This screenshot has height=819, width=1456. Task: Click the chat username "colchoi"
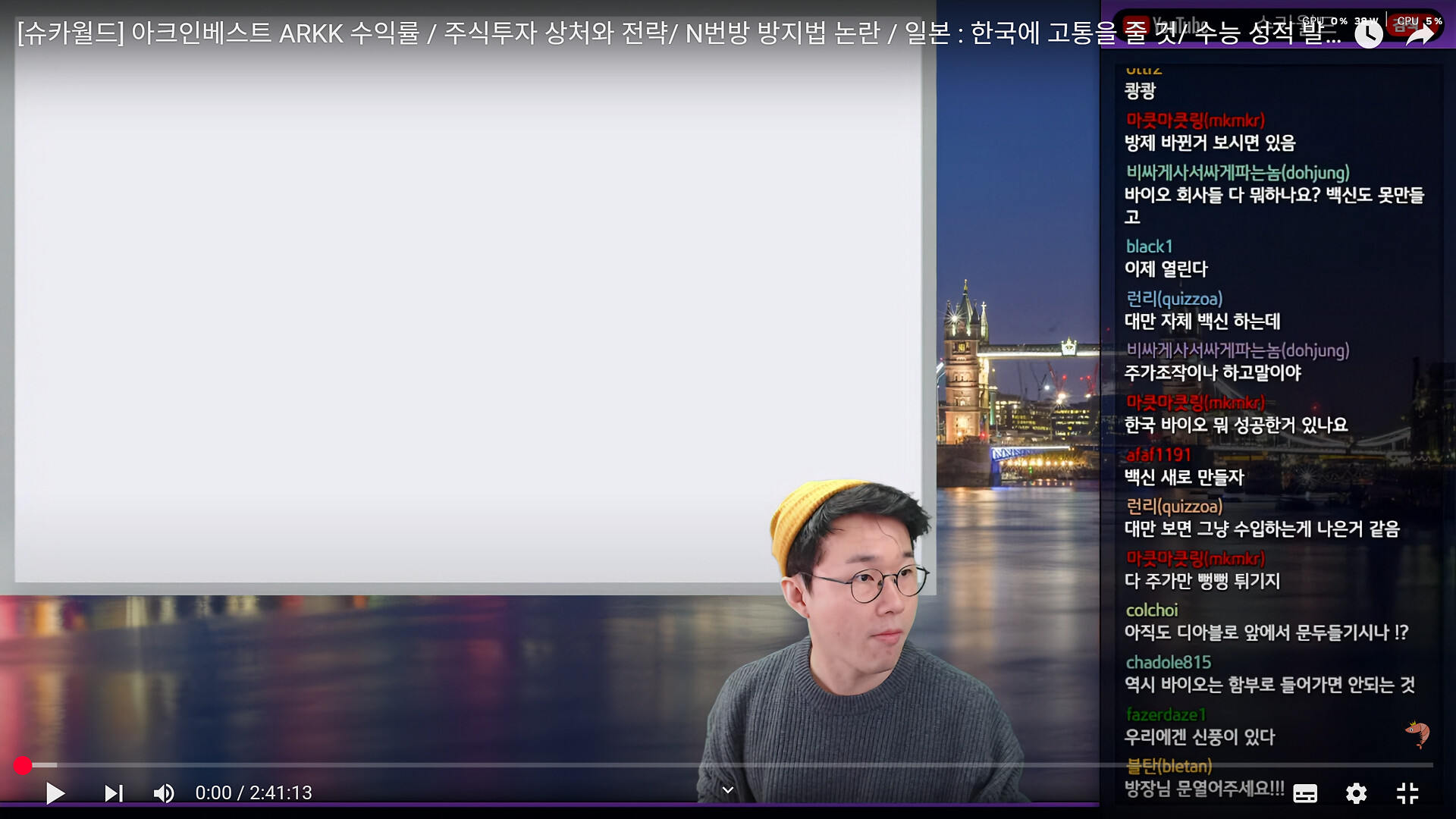[1152, 610]
